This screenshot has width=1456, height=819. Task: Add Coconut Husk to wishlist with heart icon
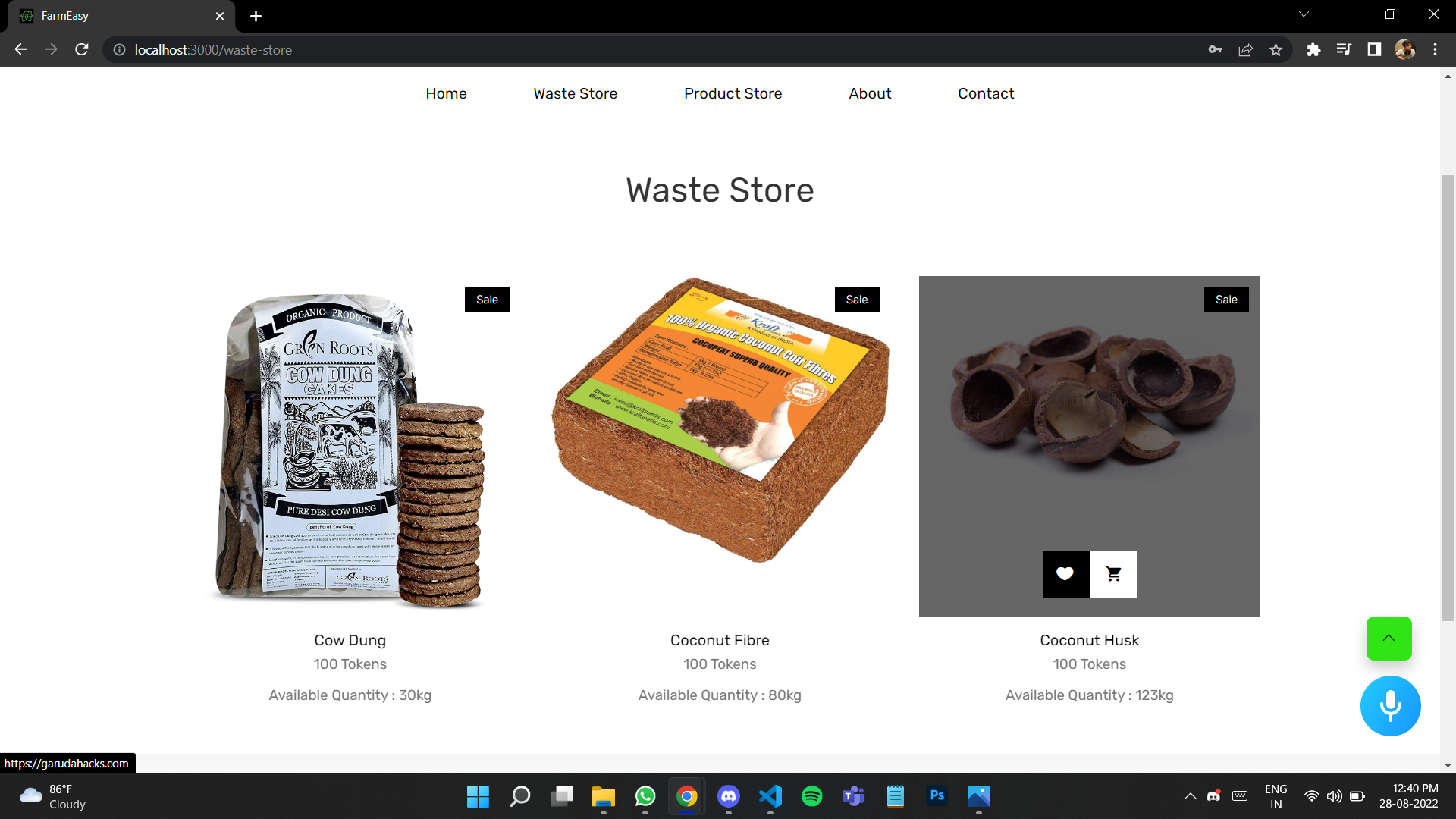1065,574
